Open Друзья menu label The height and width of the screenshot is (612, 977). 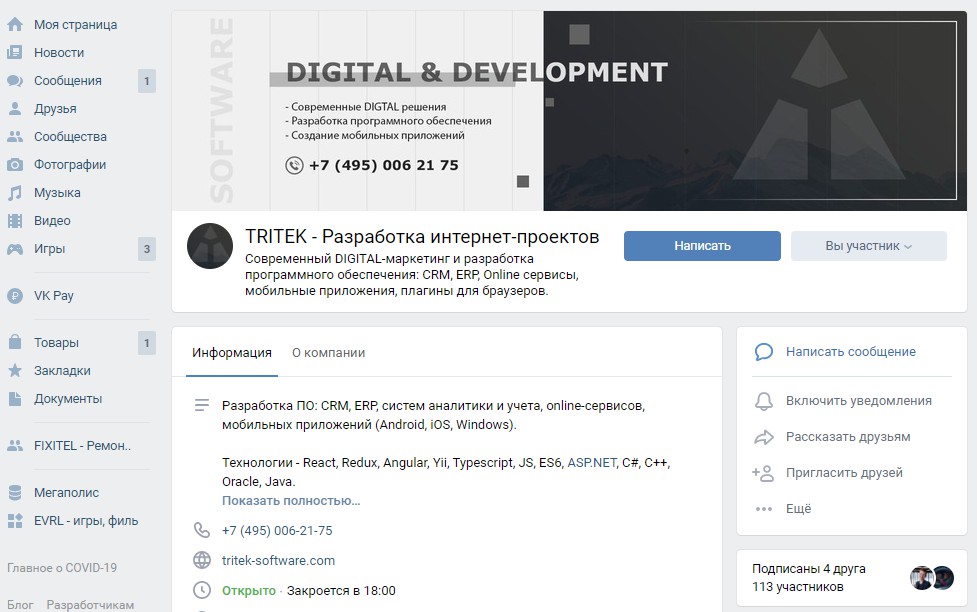coord(55,108)
